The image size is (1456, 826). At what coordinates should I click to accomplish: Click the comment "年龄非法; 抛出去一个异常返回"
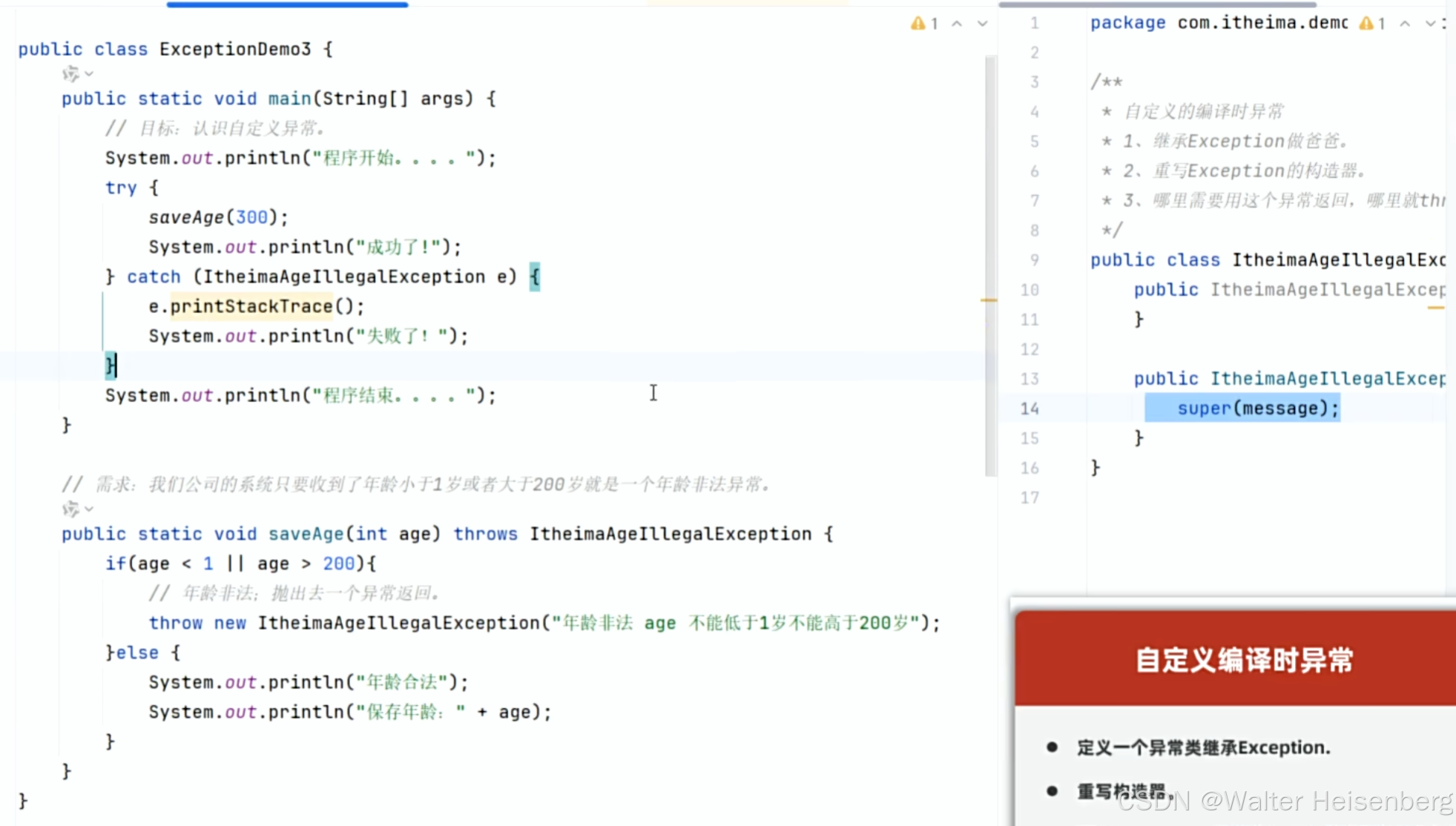(x=295, y=593)
